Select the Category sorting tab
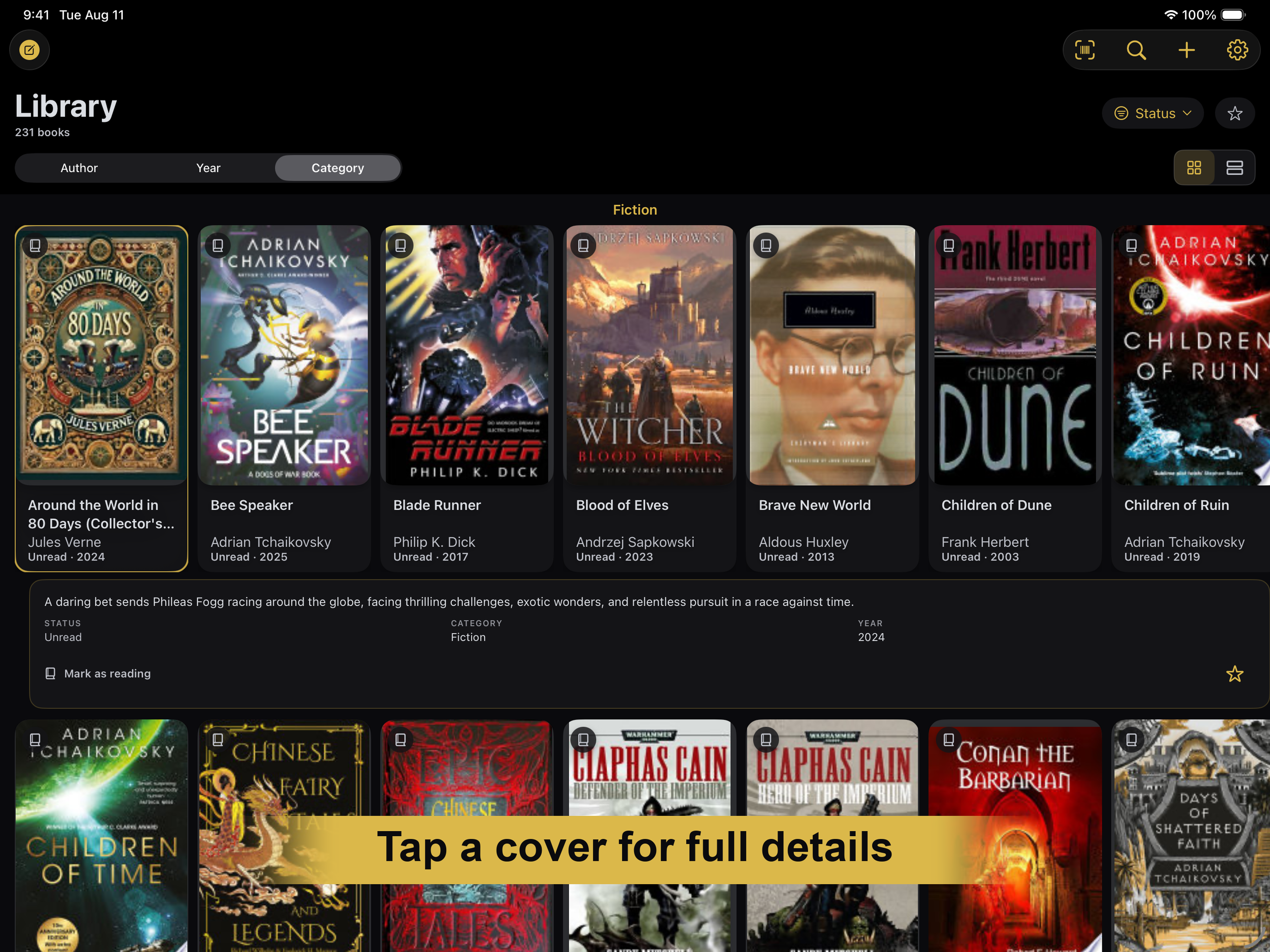The image size is (1270, 952). [x=337, y=168]
